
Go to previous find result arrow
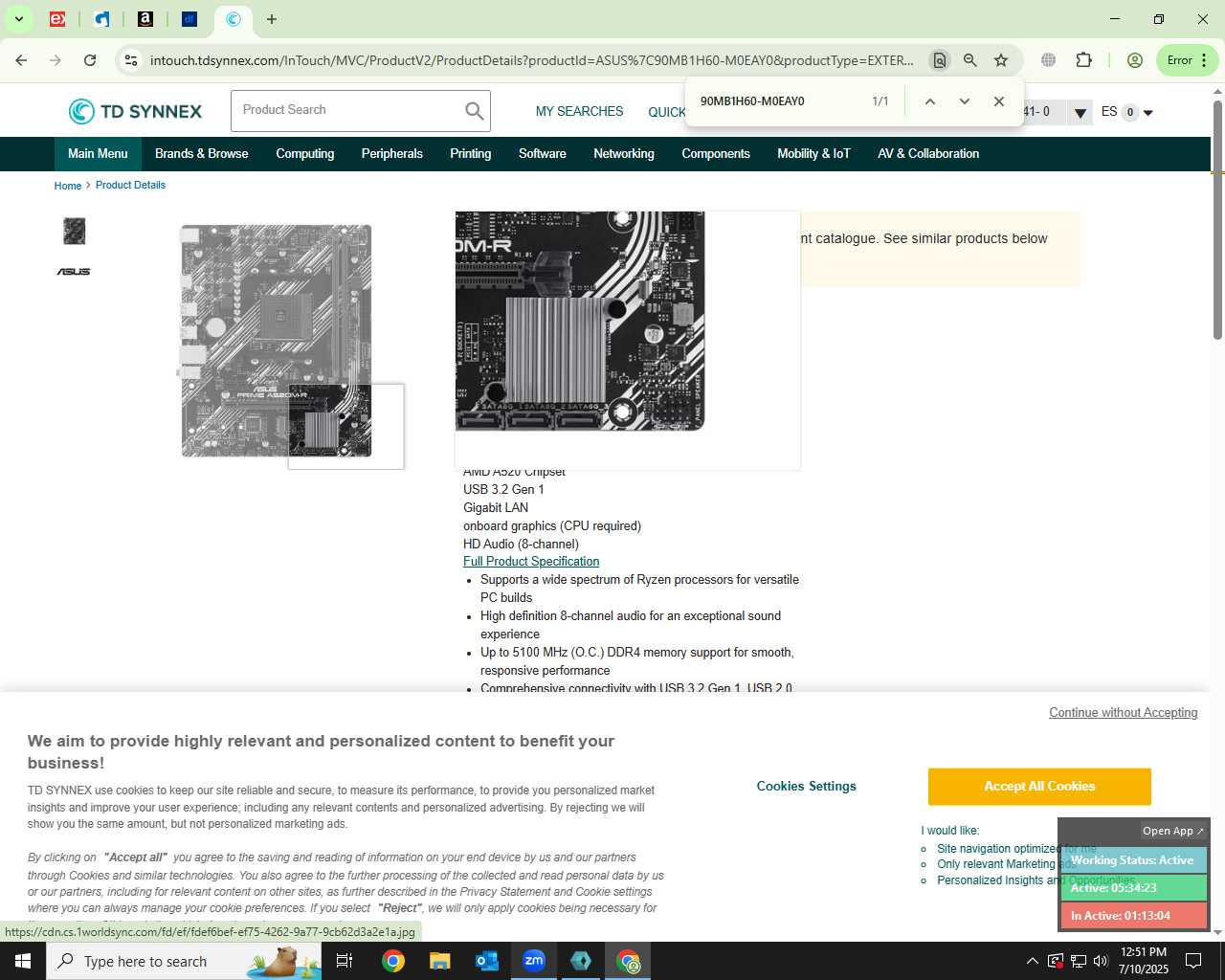tap(929, 101)
